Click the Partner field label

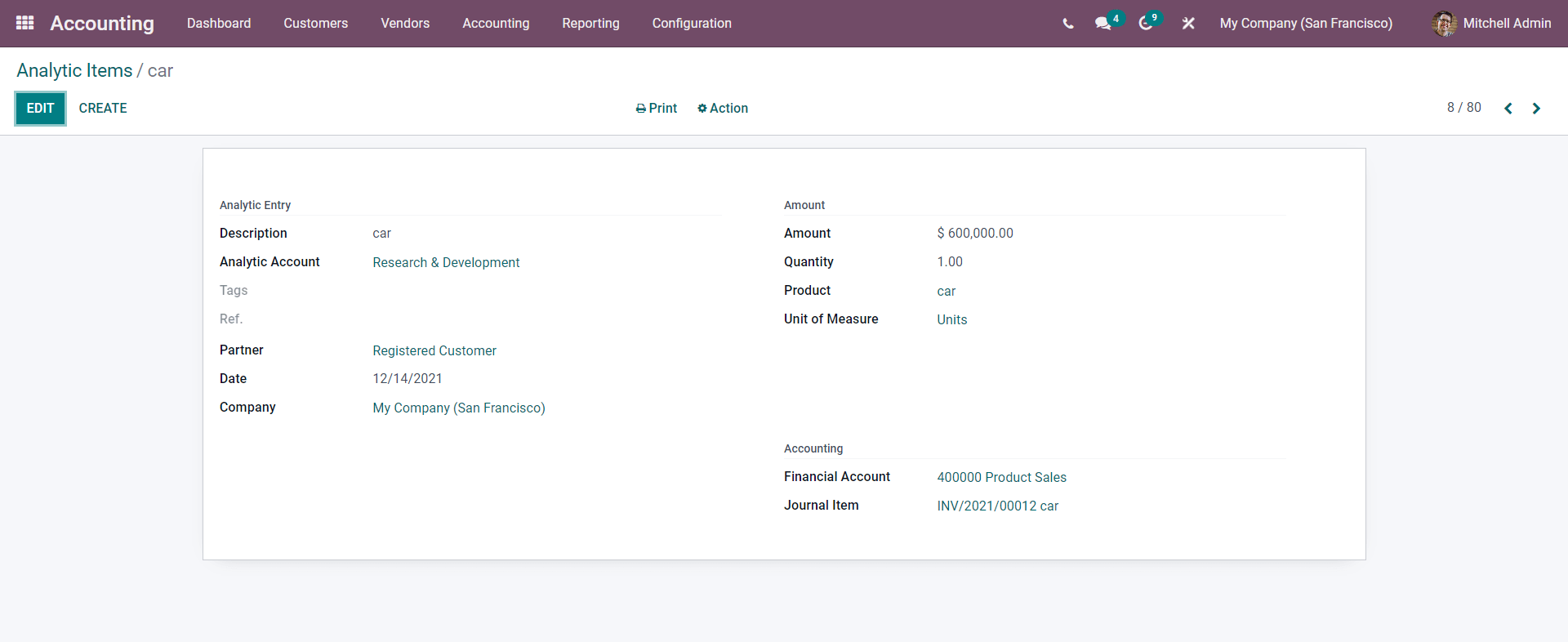point(242,350)
